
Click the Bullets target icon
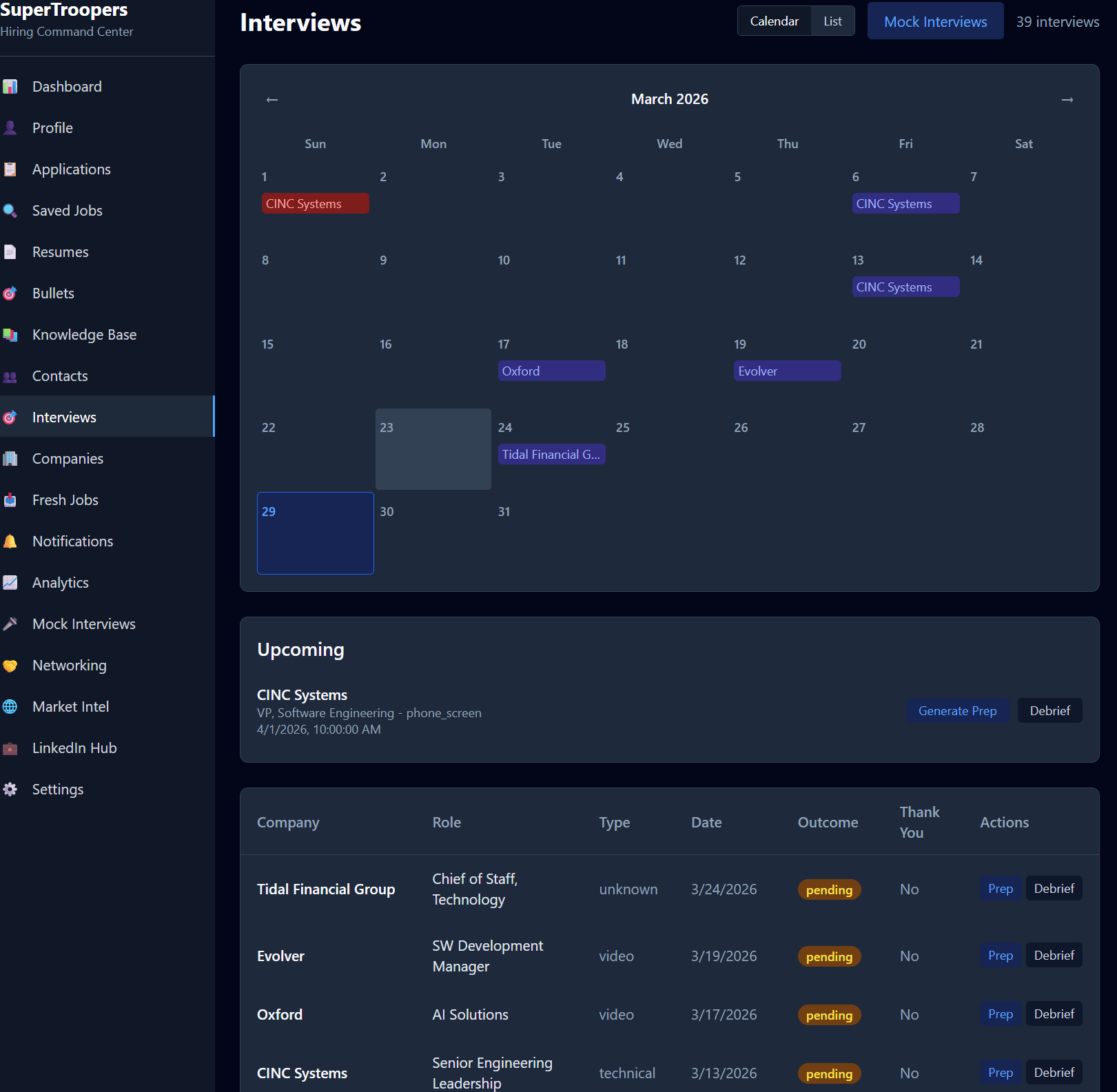click(x=10, y=293)
